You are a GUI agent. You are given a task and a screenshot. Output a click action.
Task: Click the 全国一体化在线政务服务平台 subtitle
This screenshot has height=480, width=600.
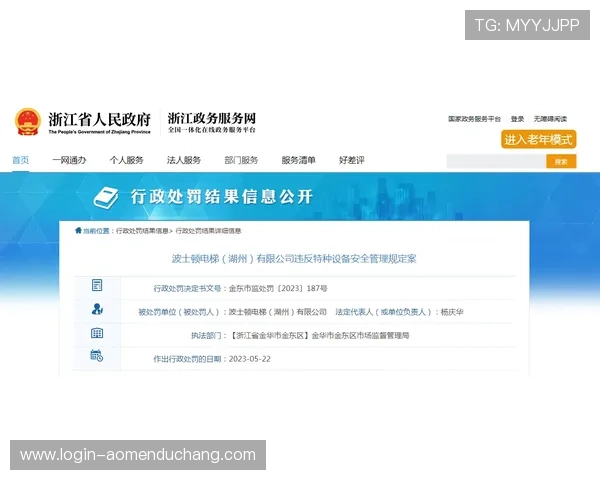click(x=212, y=130)
